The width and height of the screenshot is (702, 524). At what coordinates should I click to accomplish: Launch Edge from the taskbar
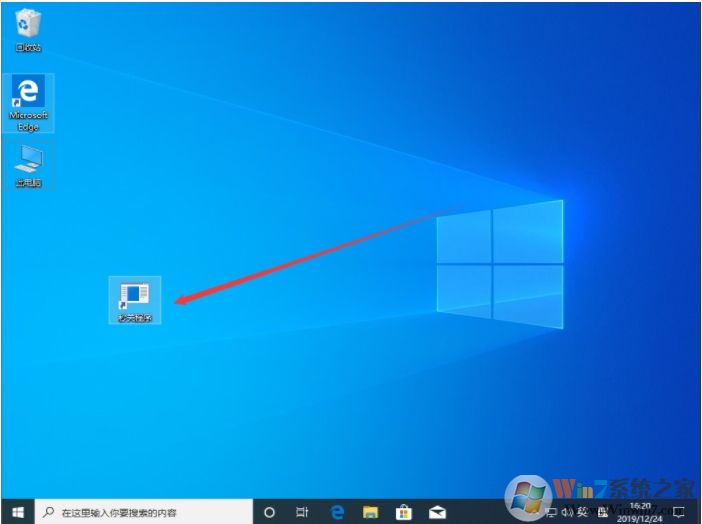point(337,512)
